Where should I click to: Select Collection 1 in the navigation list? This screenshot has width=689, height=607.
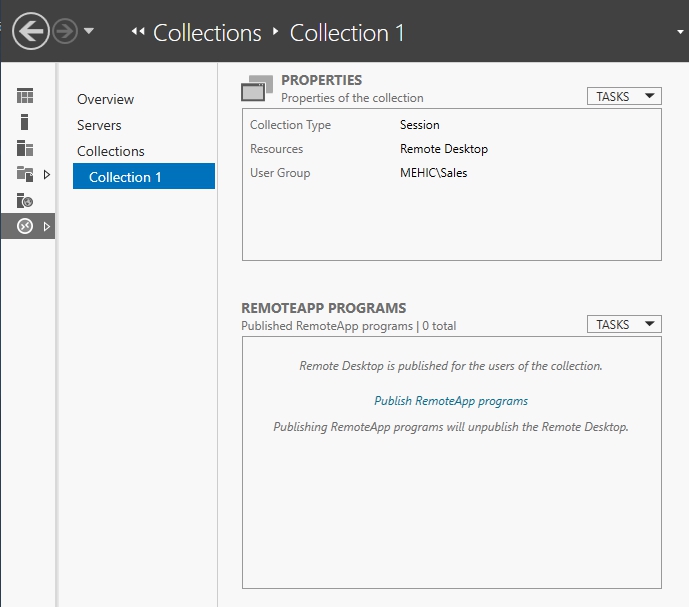(125, 177)
